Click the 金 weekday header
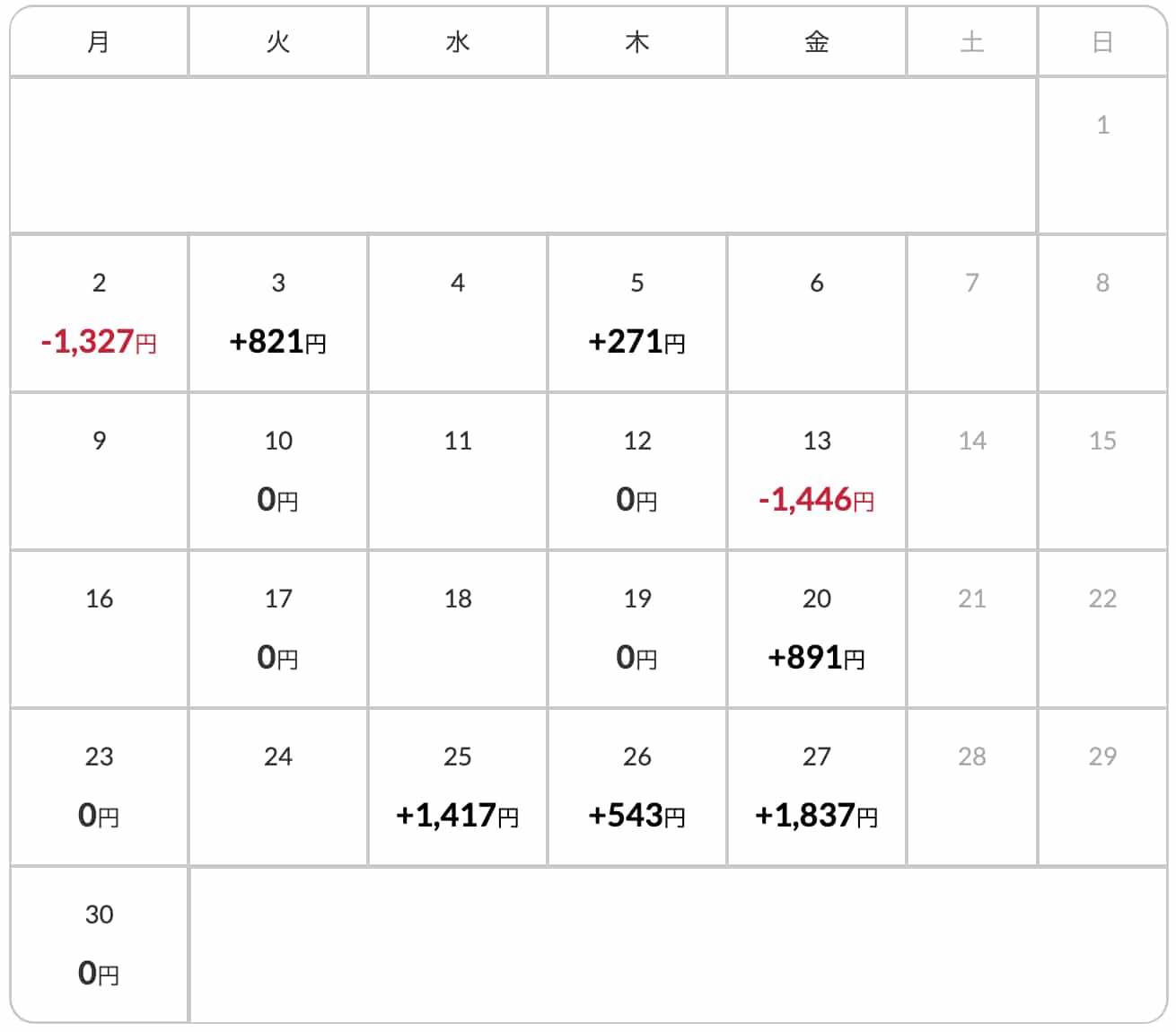The width and height of the screenshot is (1176, 1032). tap(817, 41)
